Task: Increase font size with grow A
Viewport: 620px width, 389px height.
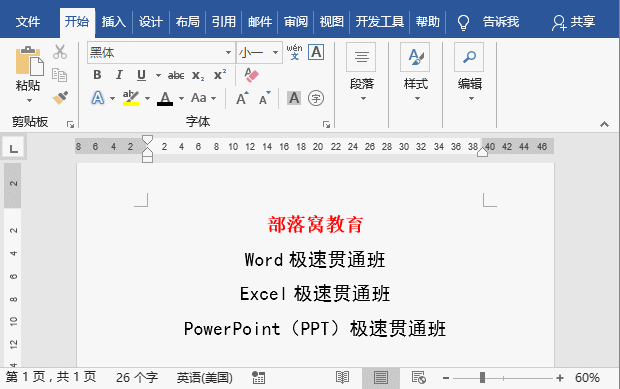Action: (x=242, y=98)
